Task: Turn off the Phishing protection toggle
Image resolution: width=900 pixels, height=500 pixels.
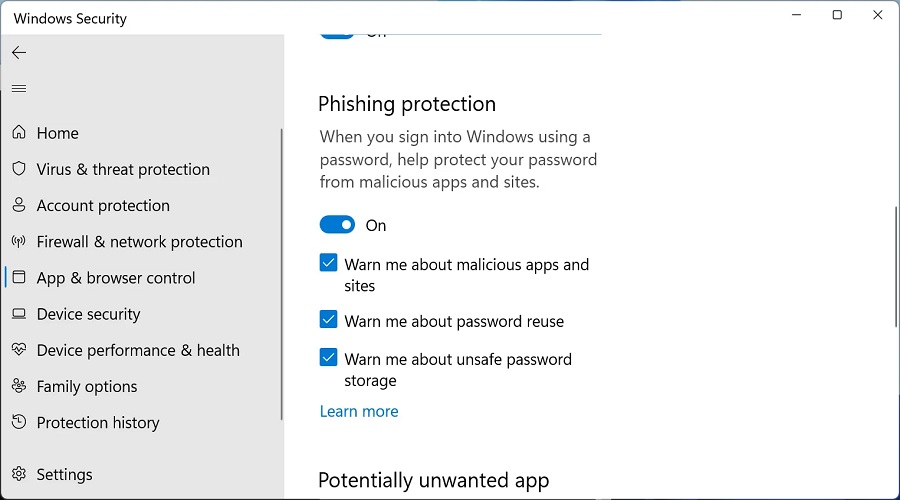Action: [x=337, y=225]
